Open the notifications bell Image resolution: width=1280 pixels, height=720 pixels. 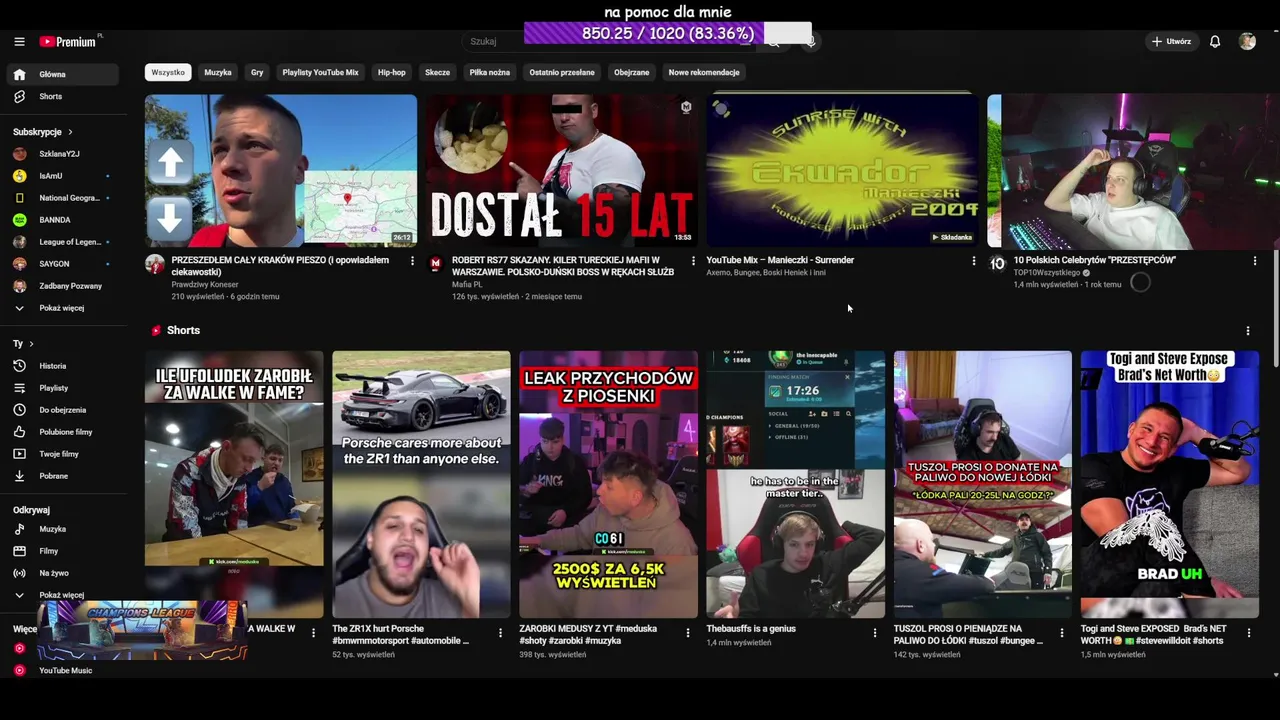(1215, 42)
